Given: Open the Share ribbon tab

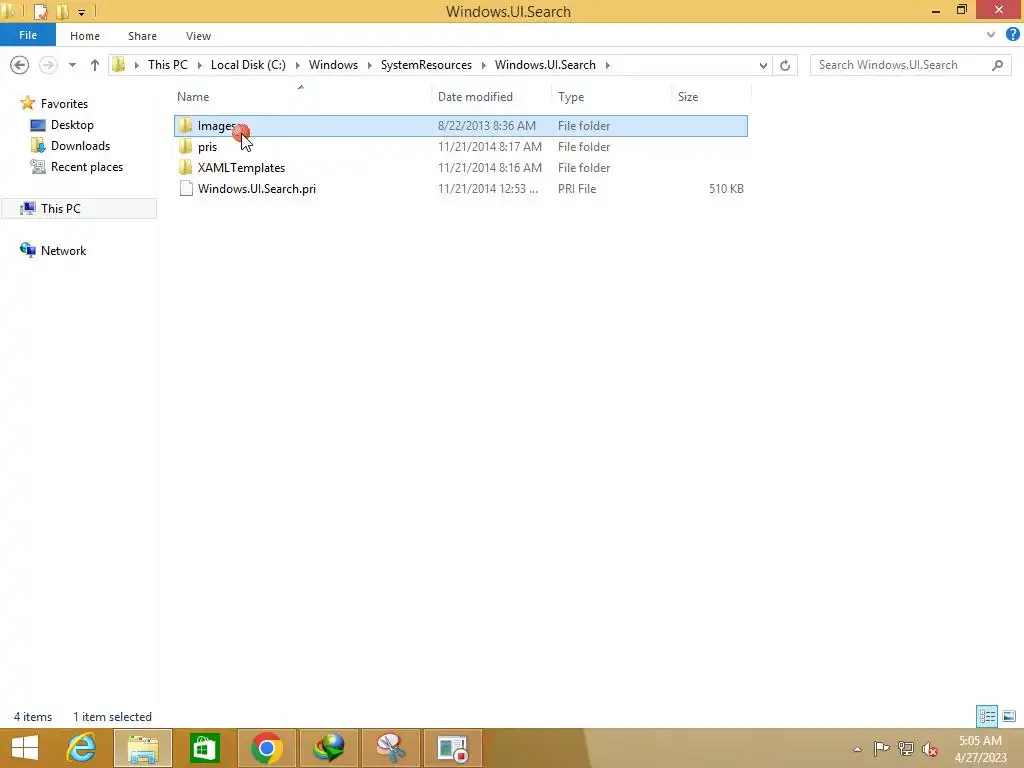Looking at the screenshot, I should click(x=142, y=36).
